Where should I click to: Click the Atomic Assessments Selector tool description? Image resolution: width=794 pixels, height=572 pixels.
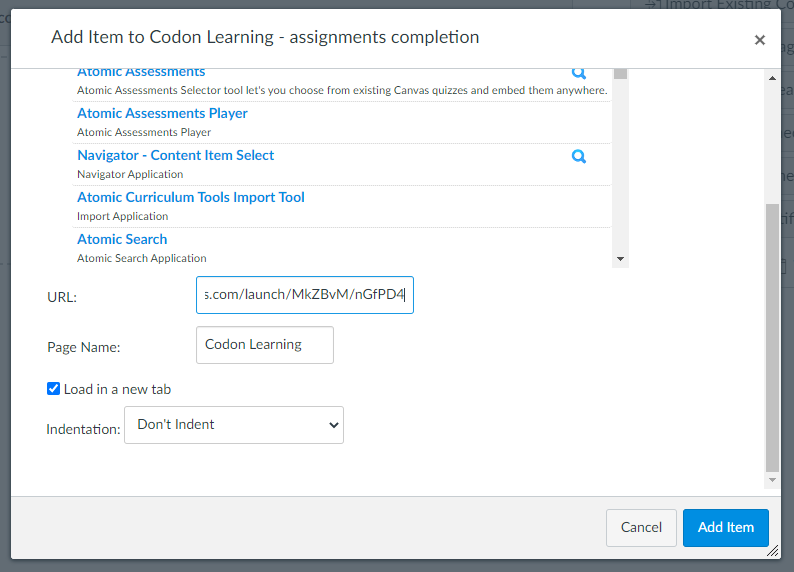tap(342, 90)
